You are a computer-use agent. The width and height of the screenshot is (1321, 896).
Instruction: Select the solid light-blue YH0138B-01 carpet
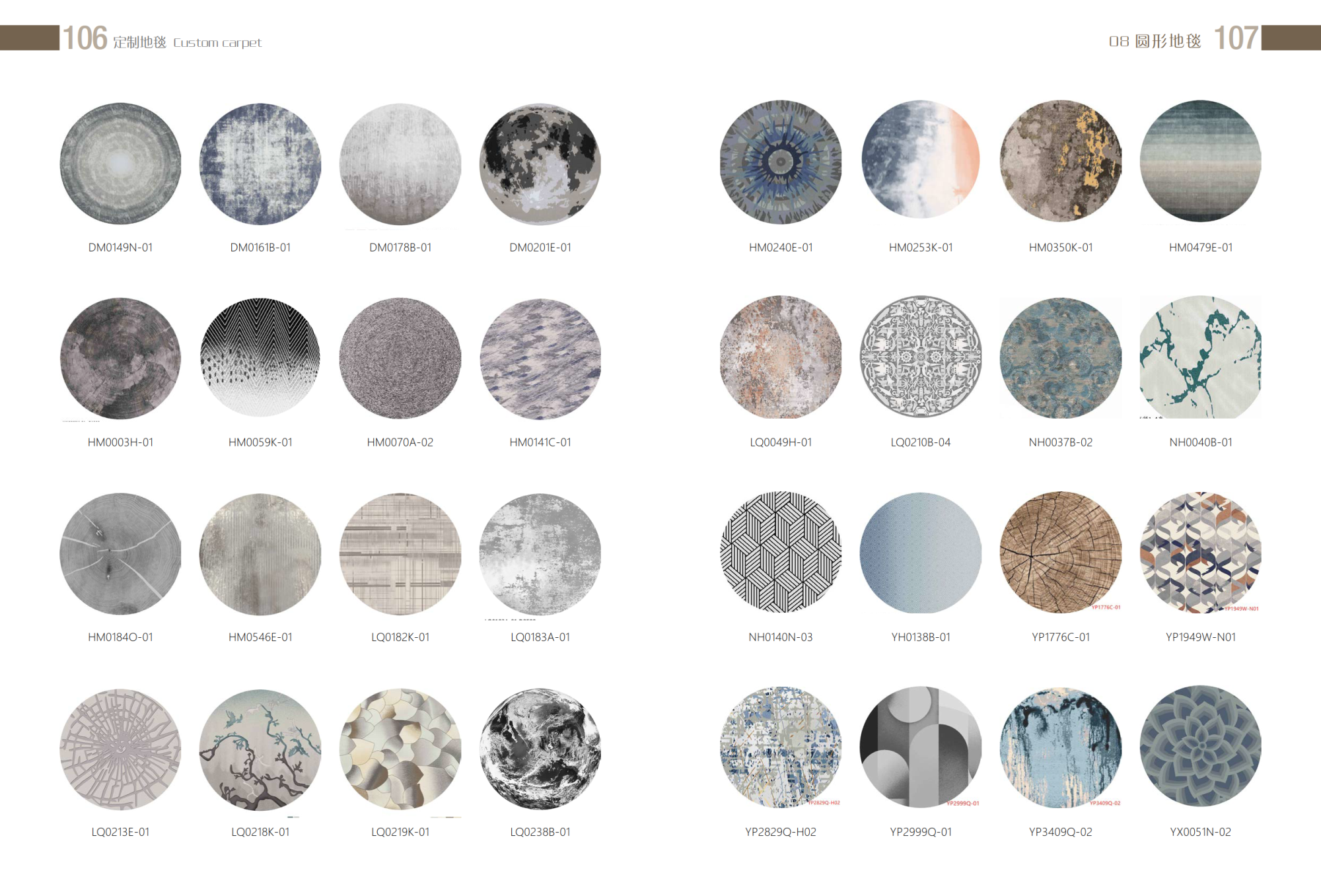pyautogui.click(x=920, y=553)
